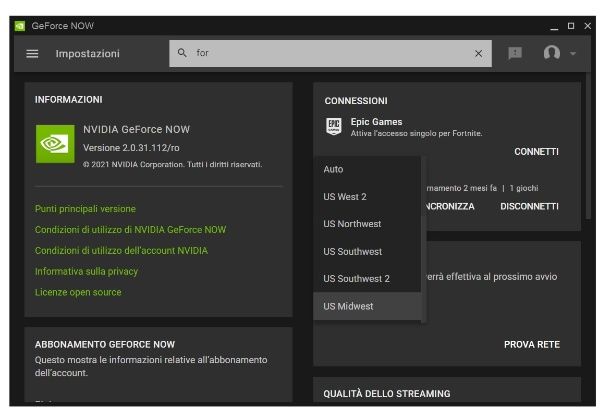Select US Midwest server option
Screen dimensions: 610x419
click(367, 306)
